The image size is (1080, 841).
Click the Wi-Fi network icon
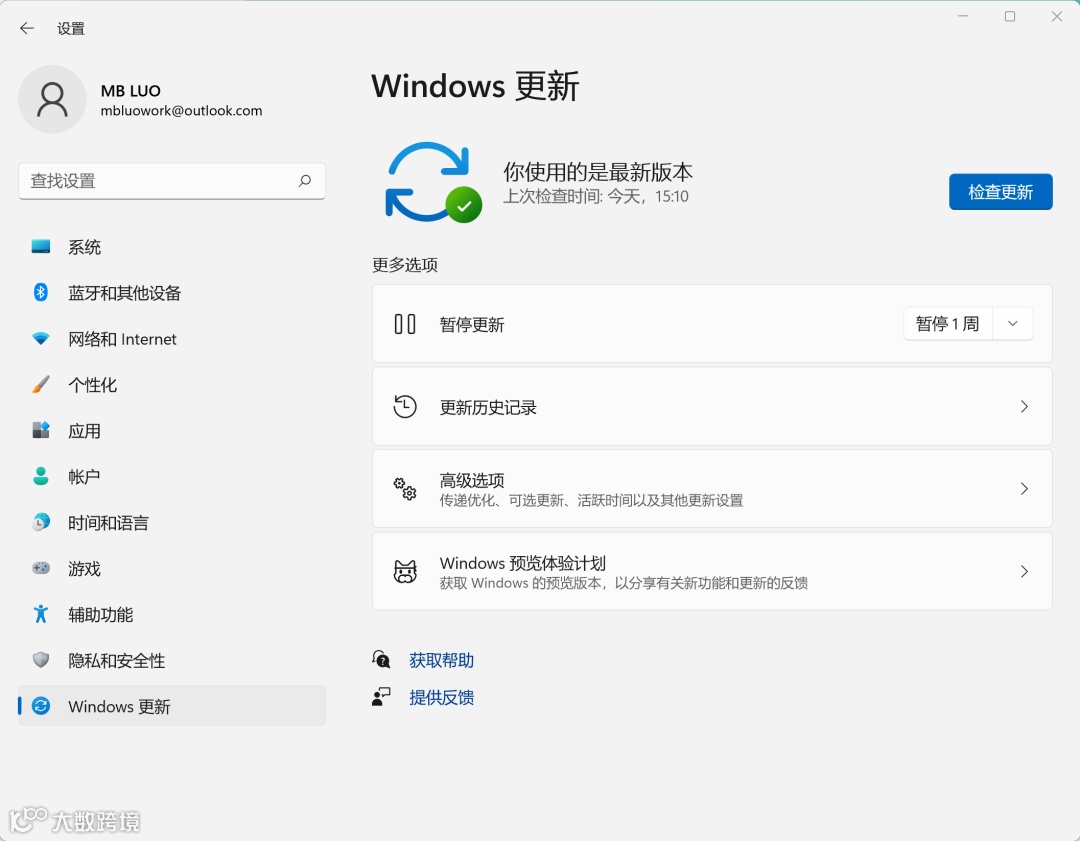tap(41, 338)
